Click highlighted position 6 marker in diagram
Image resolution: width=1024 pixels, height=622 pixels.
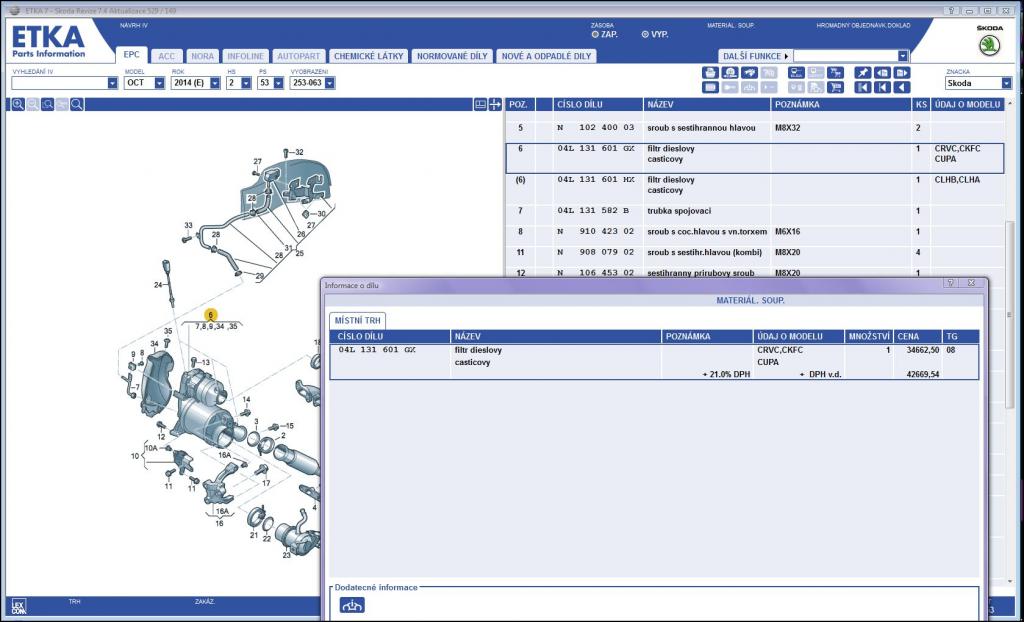[x=210, y=315]
